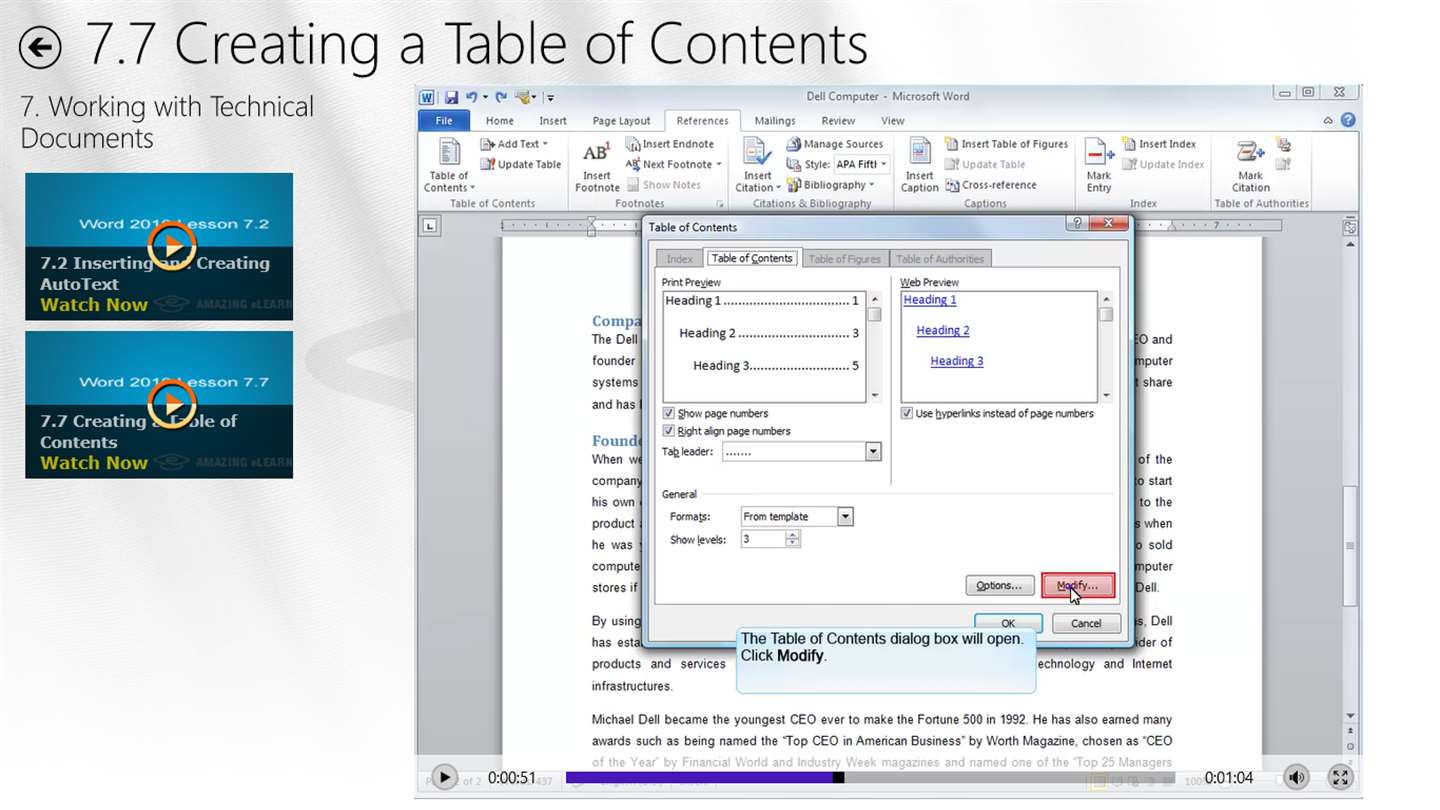Increase Show levels with the up arrow
Viewport: 1440px width, 810px height.
pos(793,535)
